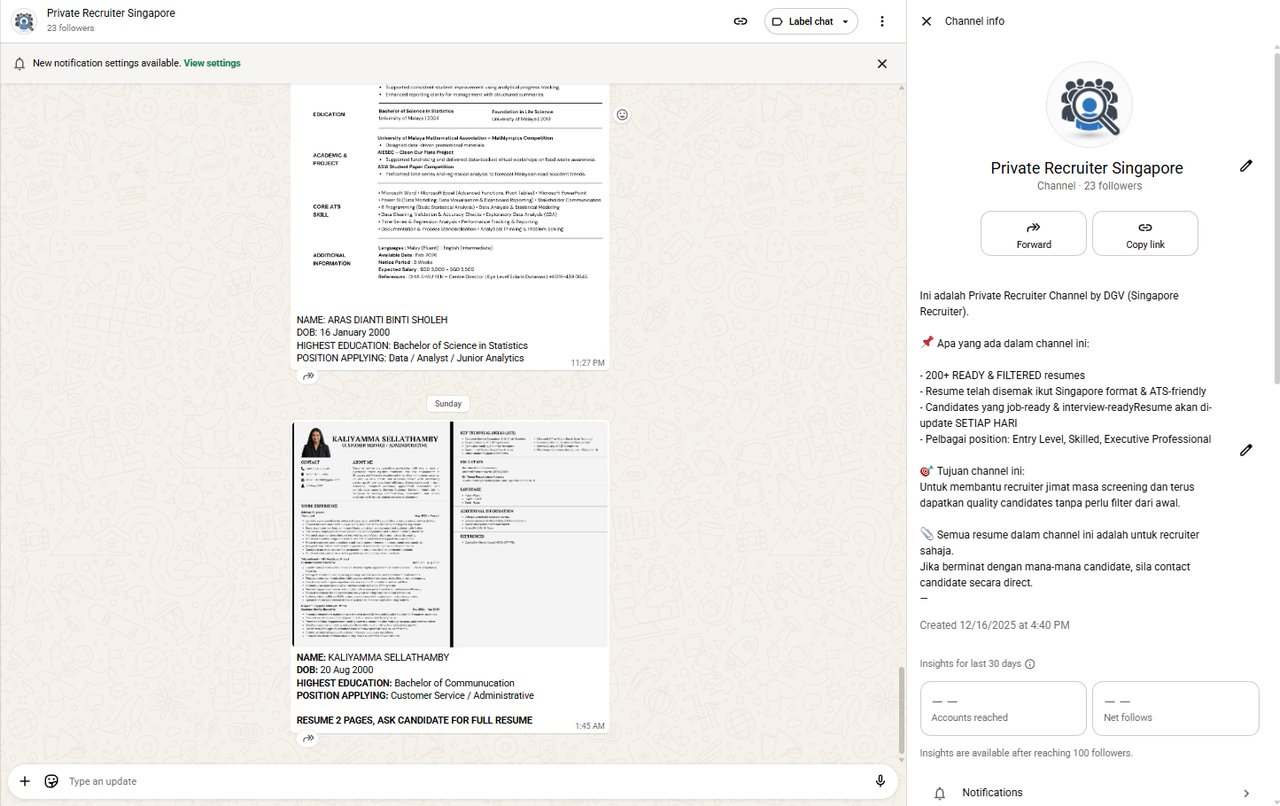Open Kaliyamma resume second page image
This screenshot has width=1280, height=806.
point(531,534)
